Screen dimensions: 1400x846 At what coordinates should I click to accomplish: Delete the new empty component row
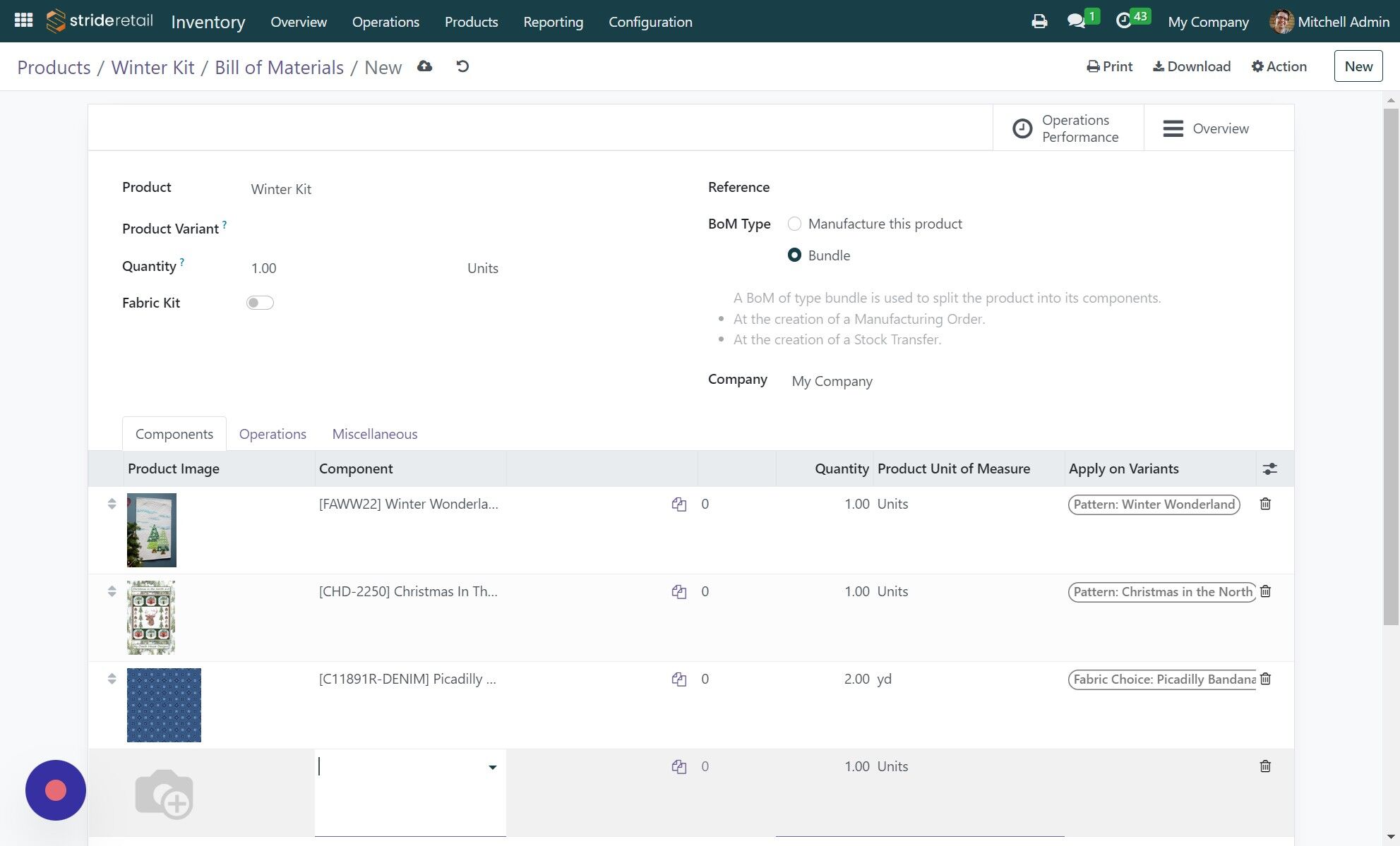pos(1265,766)
